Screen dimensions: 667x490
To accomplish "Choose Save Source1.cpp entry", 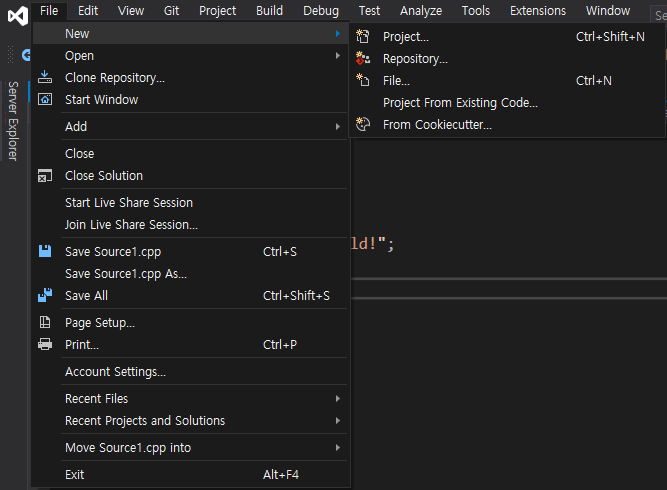I will (191, 251).
